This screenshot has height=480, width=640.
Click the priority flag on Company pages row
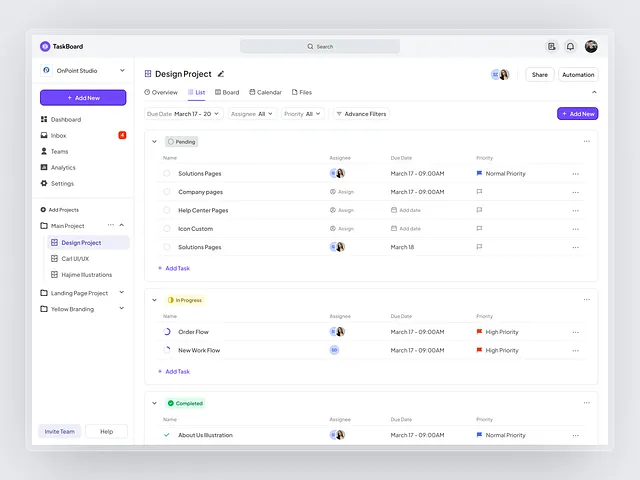480,192
